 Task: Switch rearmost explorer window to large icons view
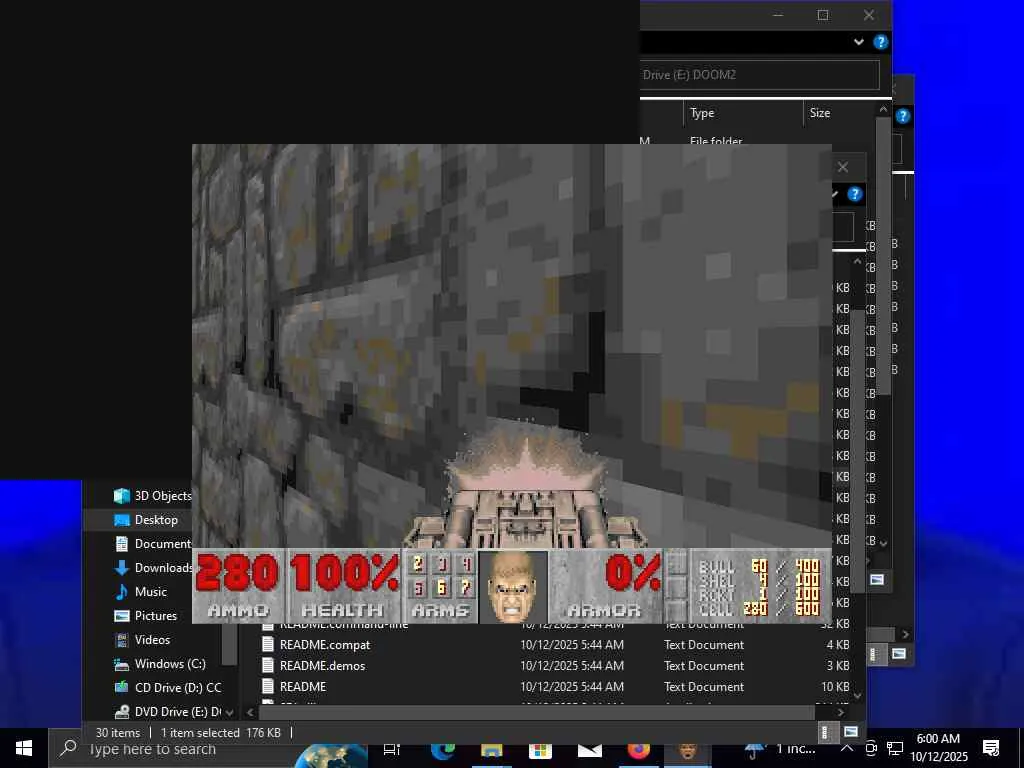click(899, 654)
